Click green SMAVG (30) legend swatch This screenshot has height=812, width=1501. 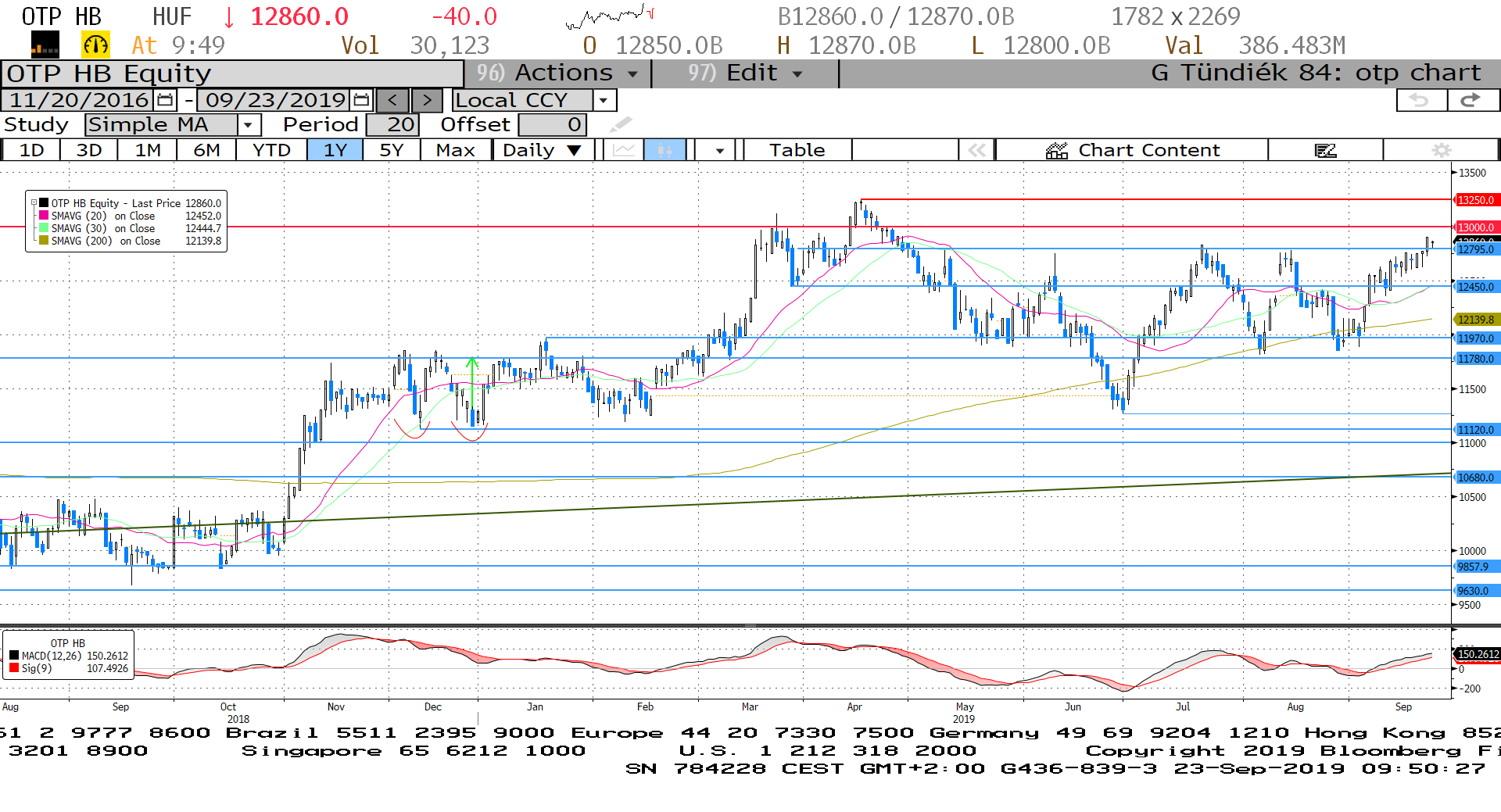[x=44, y=228]
